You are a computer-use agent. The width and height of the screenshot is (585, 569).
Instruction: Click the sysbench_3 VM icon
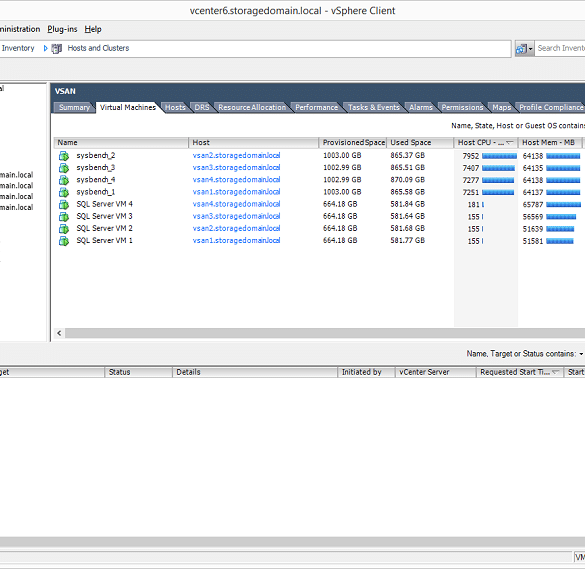64,168
